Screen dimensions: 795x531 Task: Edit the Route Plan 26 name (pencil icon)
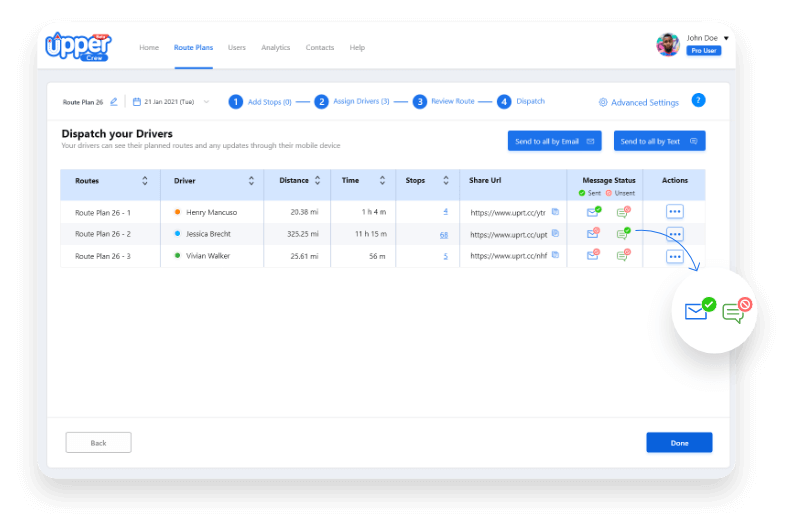(114, 101)
